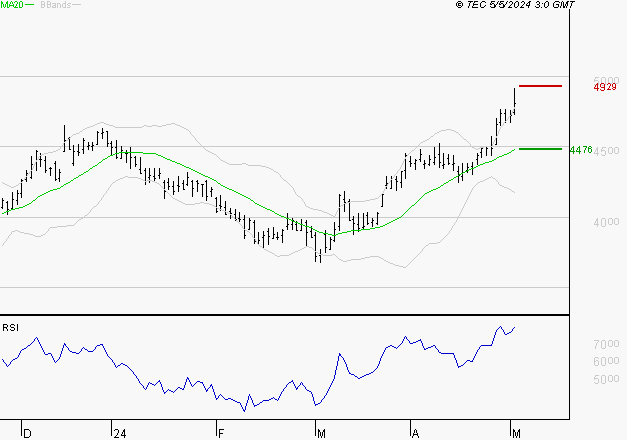627x440 pixels.
Task: Click the 5000 price axis label
Action: pos(606,81)
